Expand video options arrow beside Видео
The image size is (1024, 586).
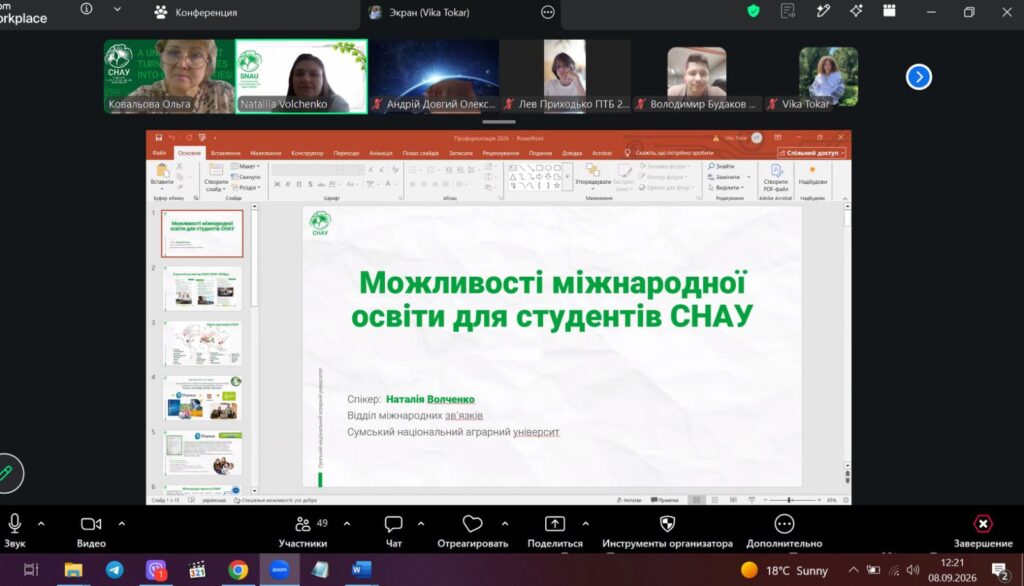(x=121, y=524)
